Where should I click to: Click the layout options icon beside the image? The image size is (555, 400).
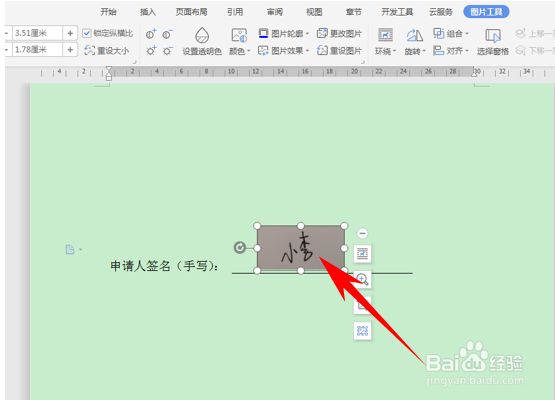pos(362,254)
